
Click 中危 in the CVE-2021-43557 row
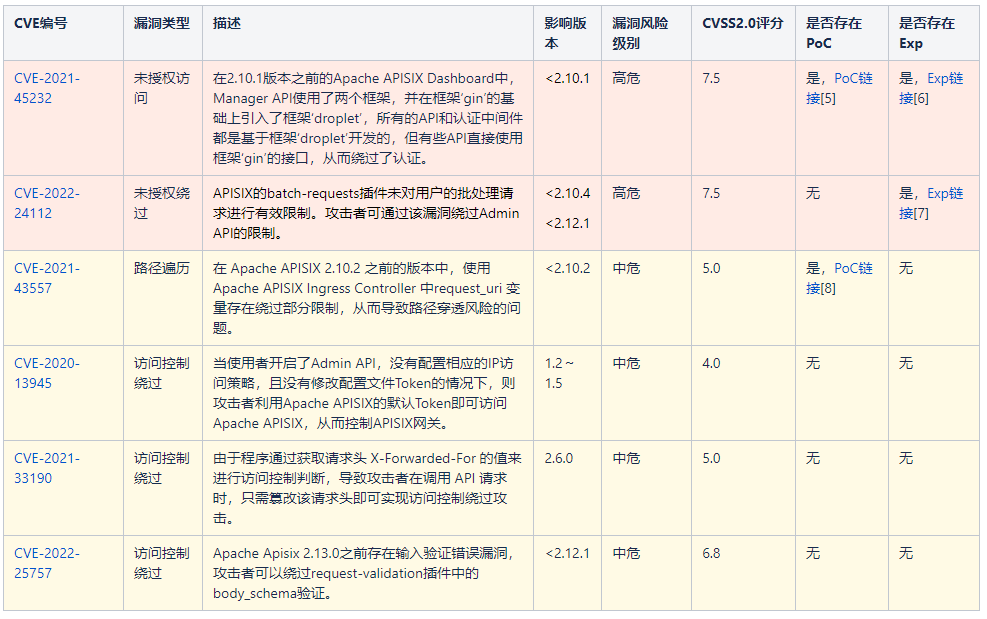click(x=626, y=269)
